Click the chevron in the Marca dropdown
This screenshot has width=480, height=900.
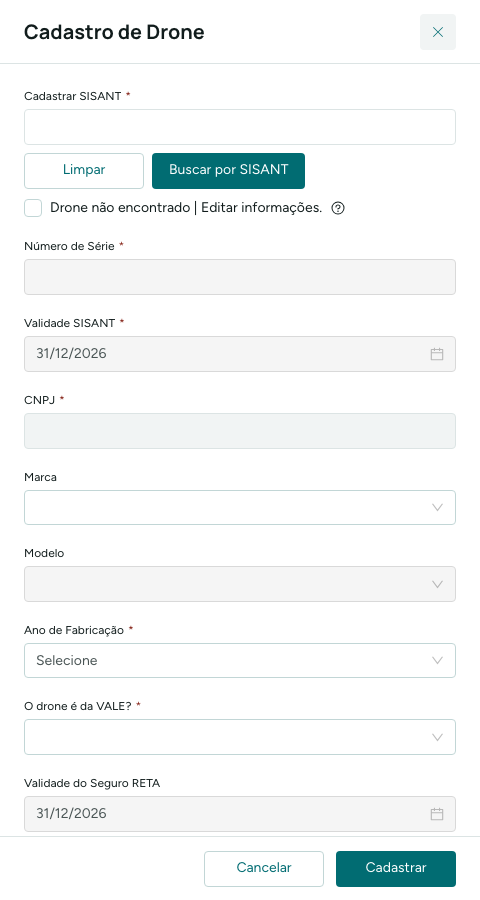(438, 507)
